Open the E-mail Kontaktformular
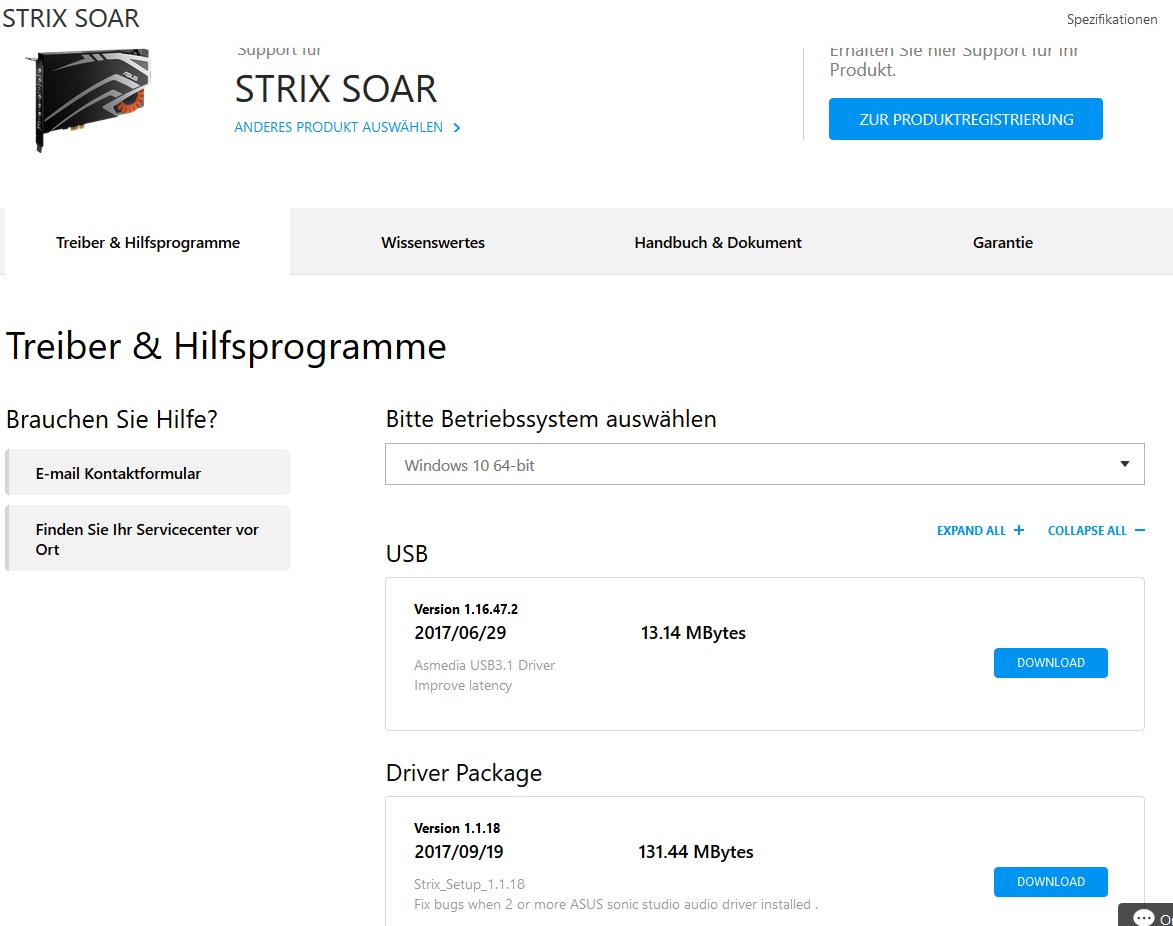The width and height of the screenshot is (1173, 926). [147, 472]
